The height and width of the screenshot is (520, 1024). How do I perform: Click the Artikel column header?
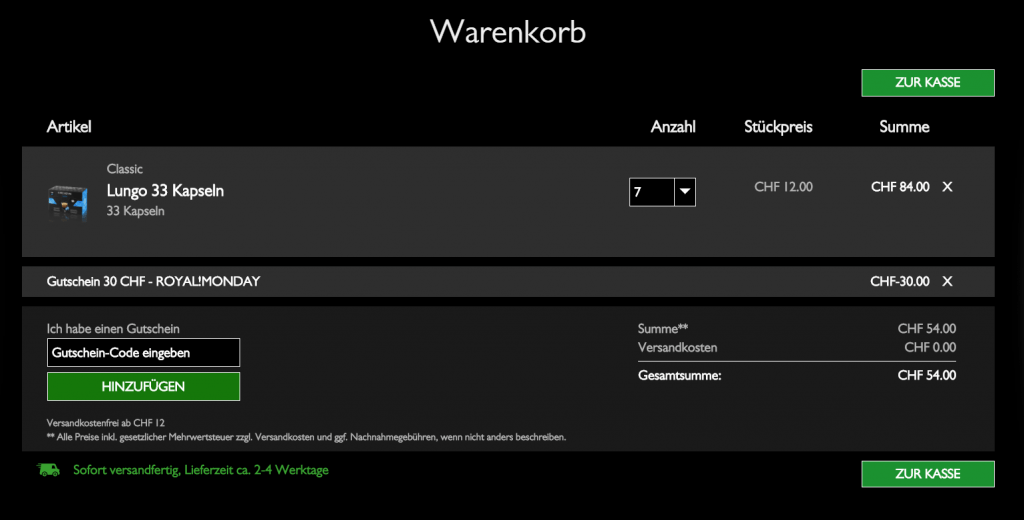pyautogui.click(x=69, y=127)
